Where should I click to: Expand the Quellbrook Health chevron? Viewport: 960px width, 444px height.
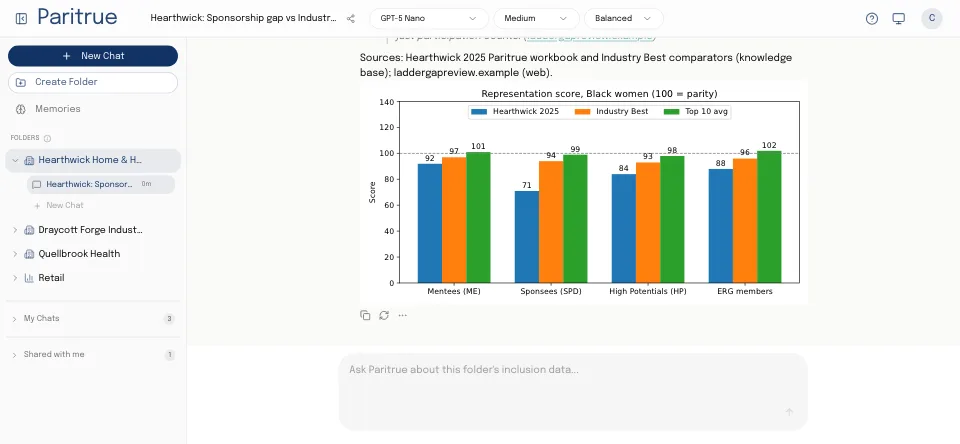coord(15,254)
